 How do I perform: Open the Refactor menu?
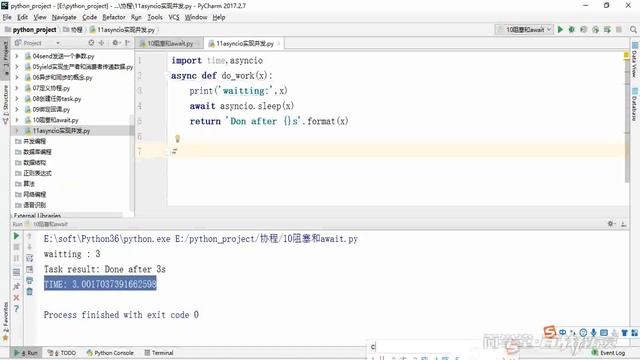(114, 17)
